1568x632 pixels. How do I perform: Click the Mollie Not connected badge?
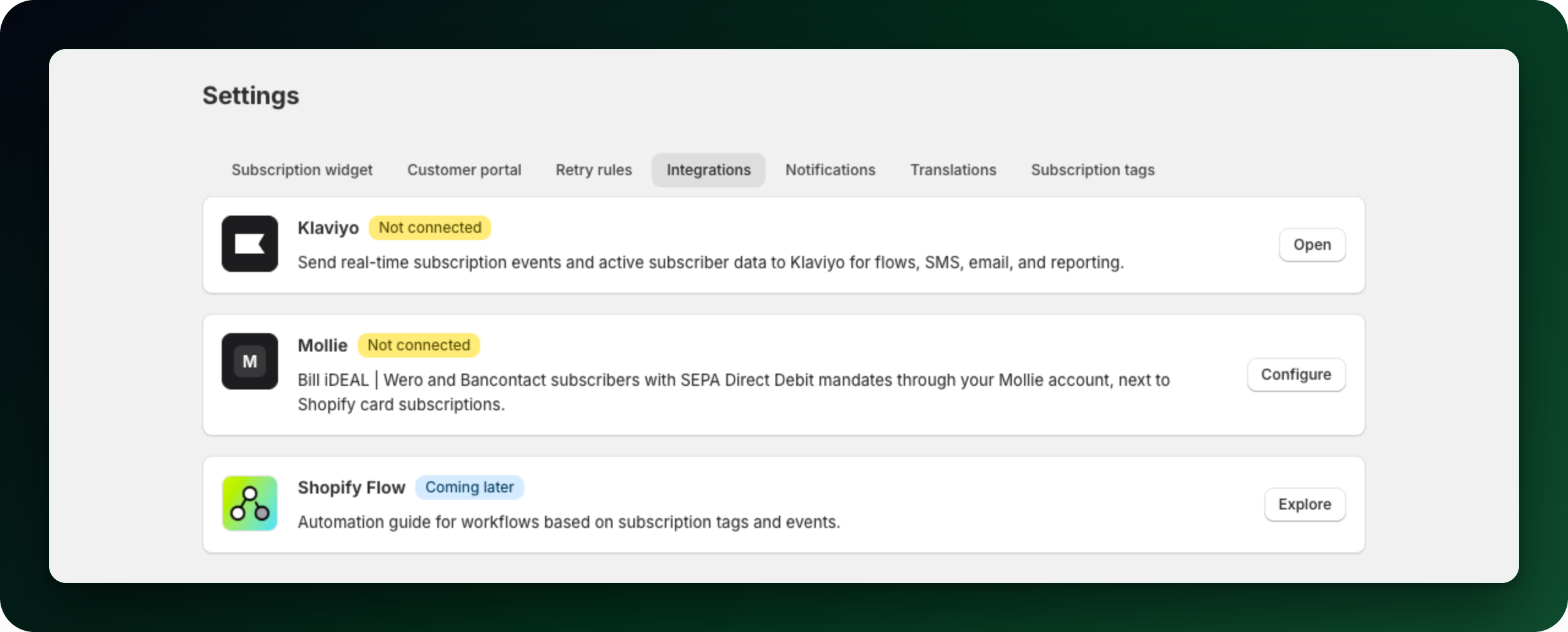click(x=419, y=345)
